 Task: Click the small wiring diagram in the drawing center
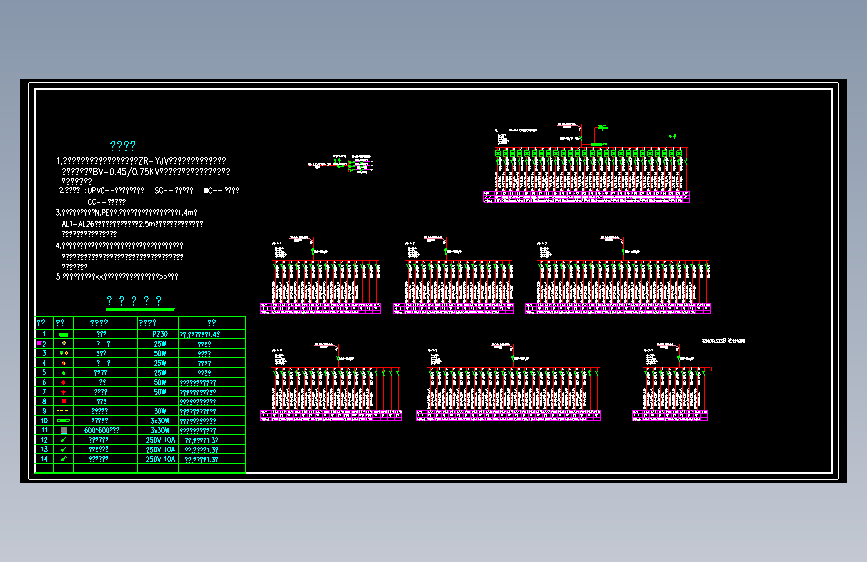tap(341, 164)
